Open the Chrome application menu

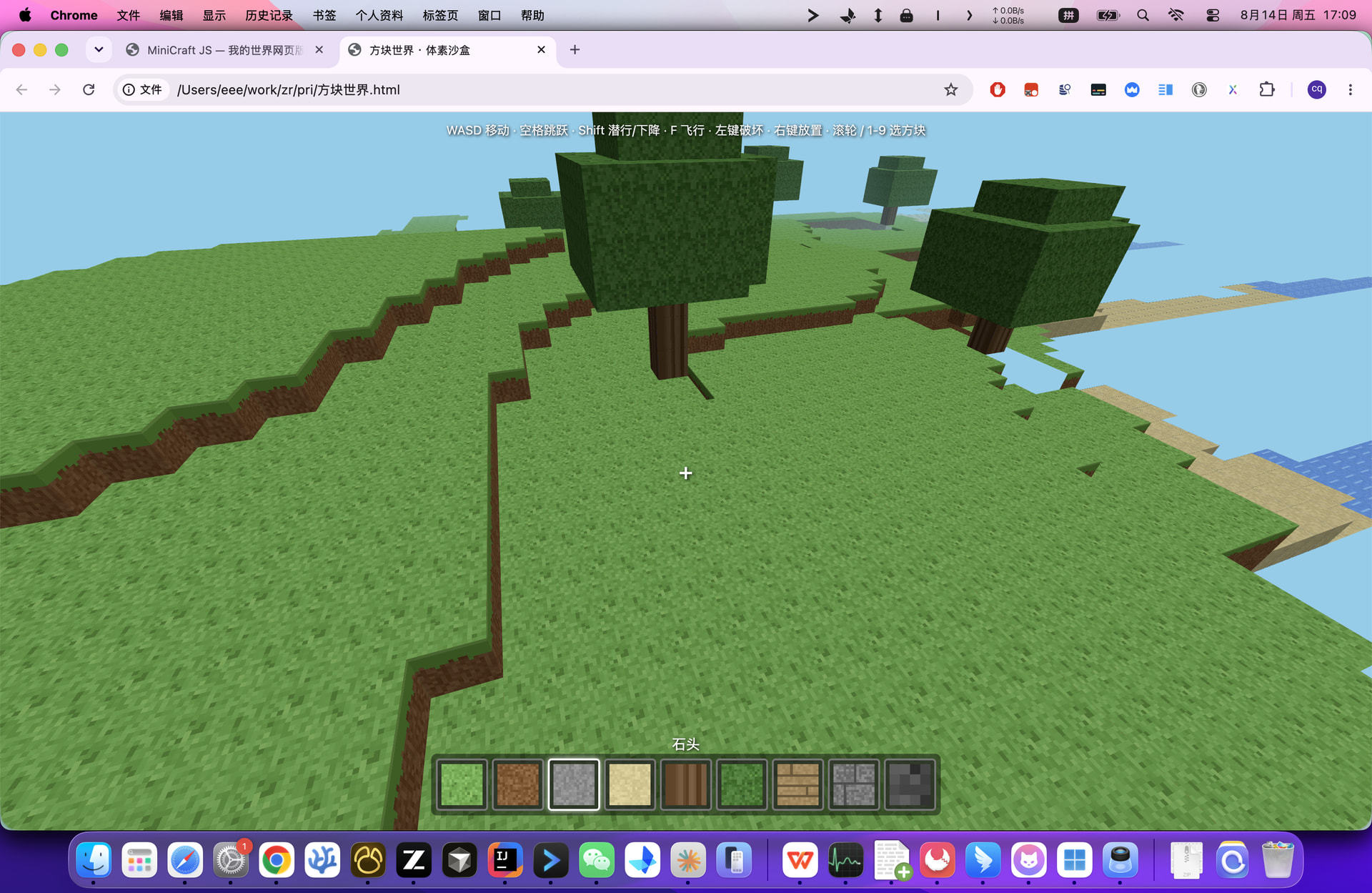click(x=74, y=15)
